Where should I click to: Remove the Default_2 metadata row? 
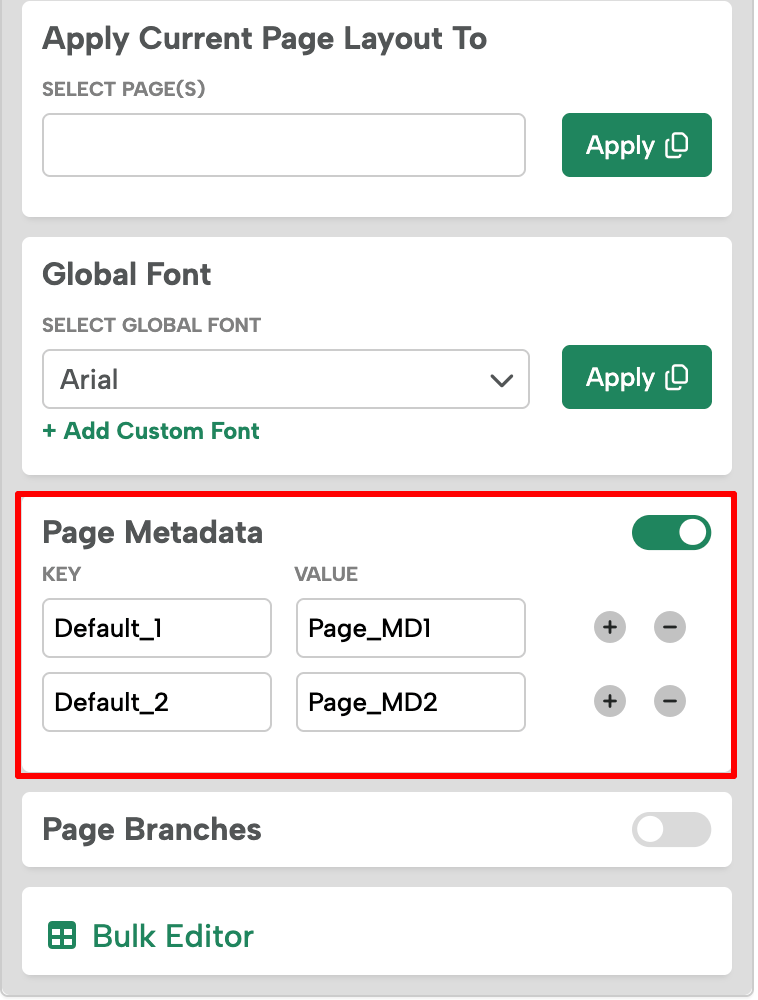coord(669,702)
